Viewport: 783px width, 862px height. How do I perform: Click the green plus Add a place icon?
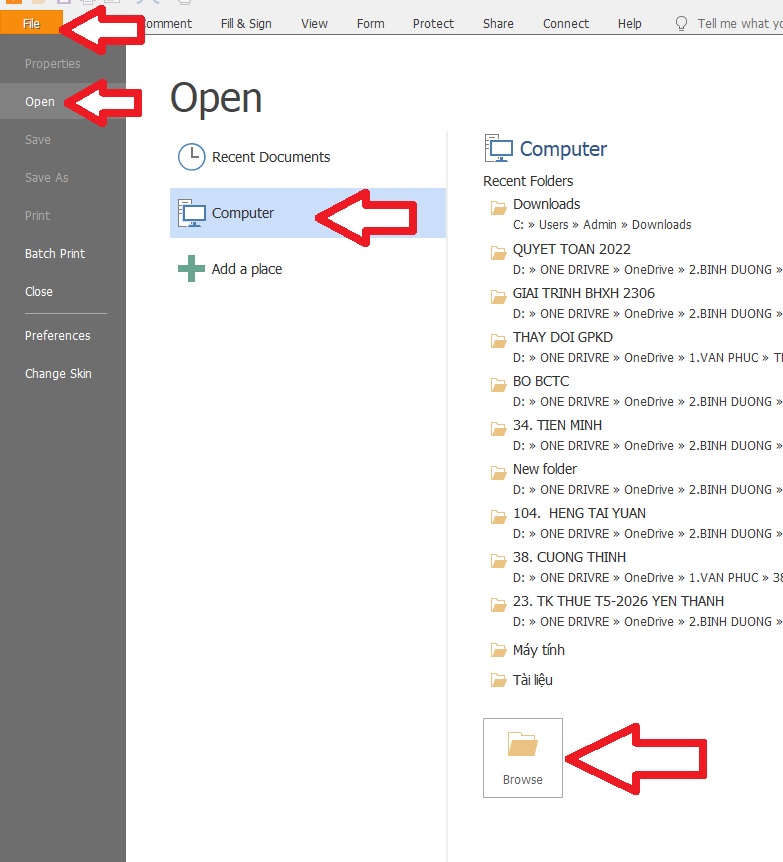[191, 269]
